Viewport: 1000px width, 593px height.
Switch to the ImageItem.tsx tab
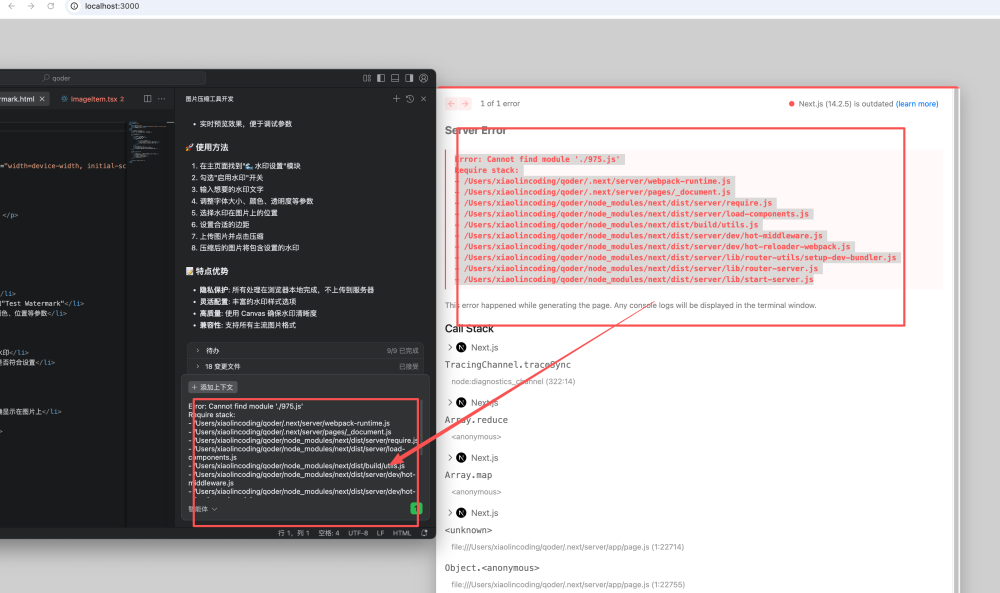[93, 99]
